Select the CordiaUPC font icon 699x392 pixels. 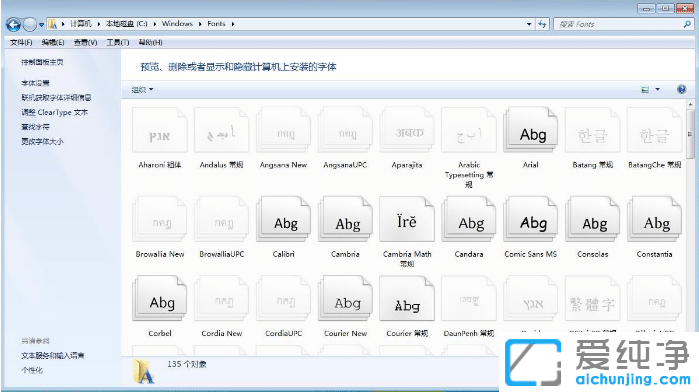click(284, 298)
